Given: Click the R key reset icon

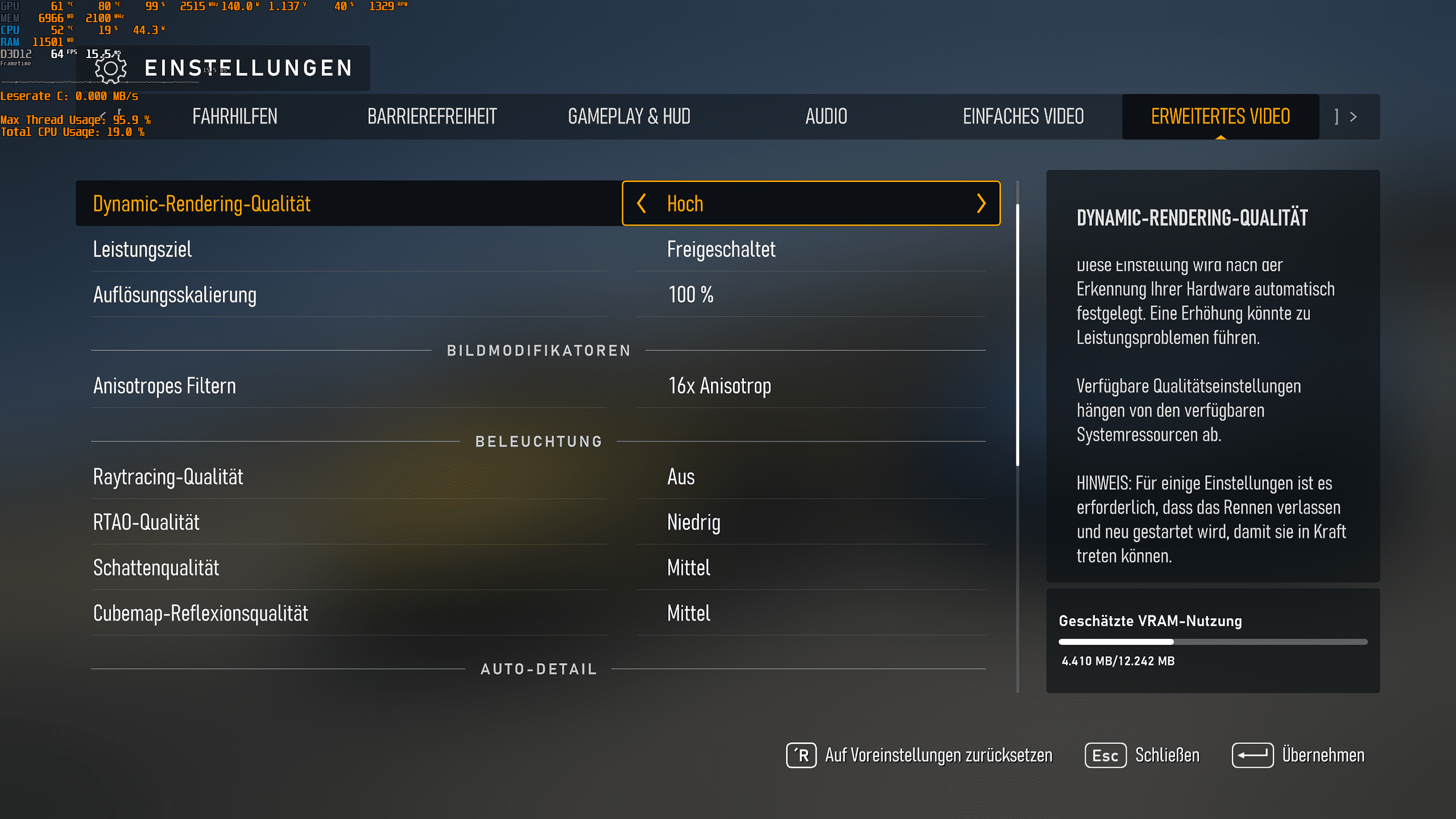Looking at the screenshot, I should click(801, 755).
